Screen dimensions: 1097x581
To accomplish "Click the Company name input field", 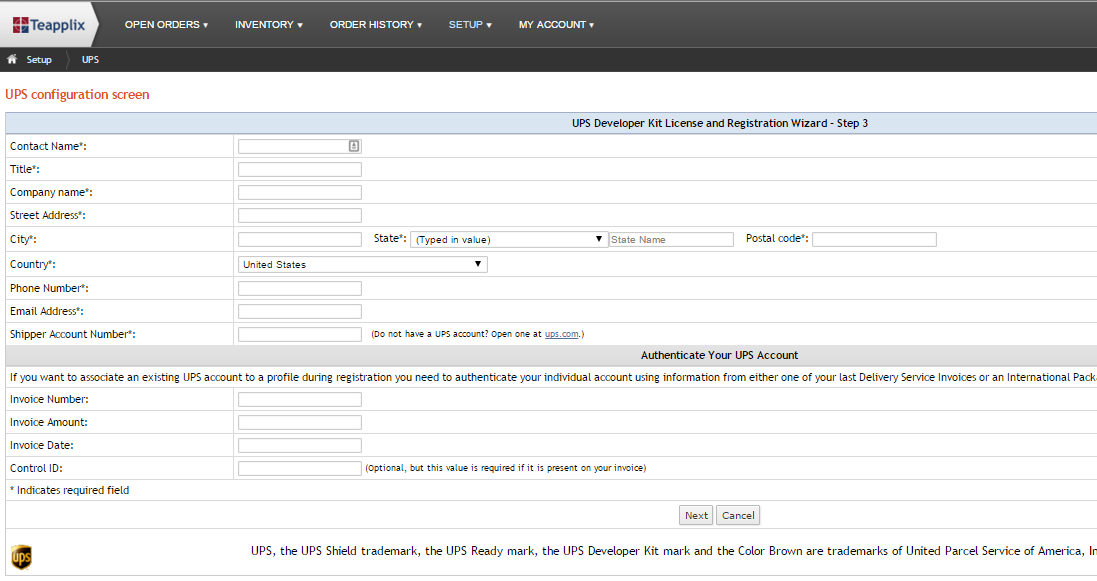I will 299,192.
